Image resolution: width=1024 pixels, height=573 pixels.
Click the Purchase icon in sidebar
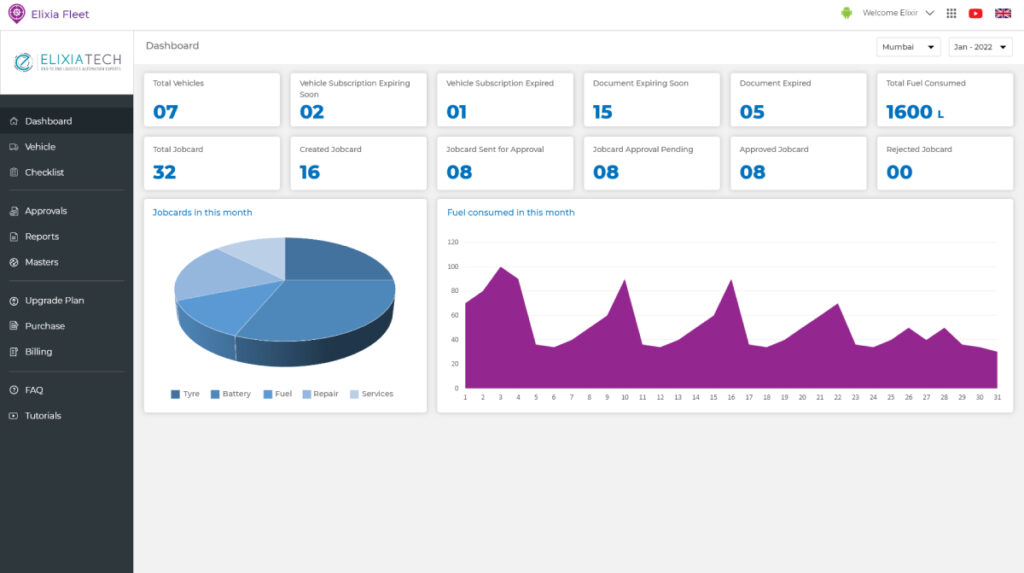click(x=14, y=326)
